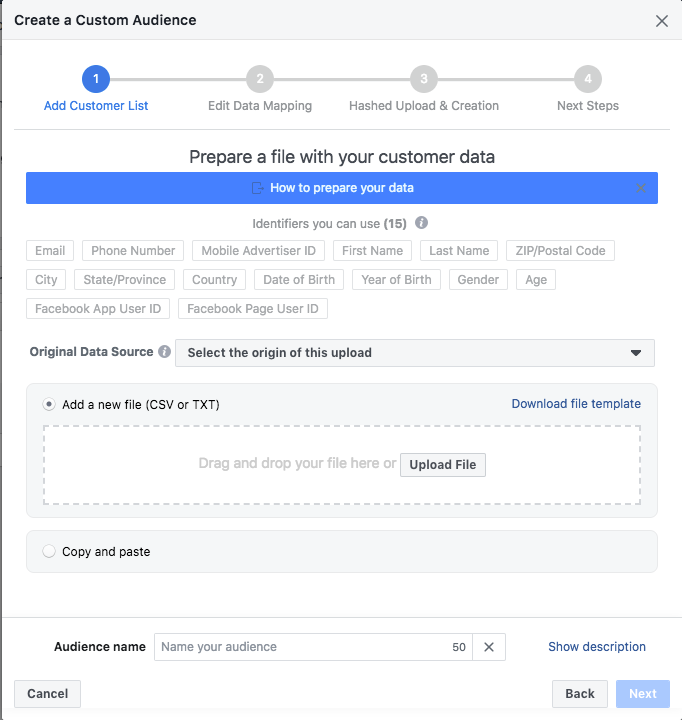Image resolution: width=682 pixels, height=720 pixels.
Task: Open the Select the origin of this upload dropdown
Action: tap(415, 353)
